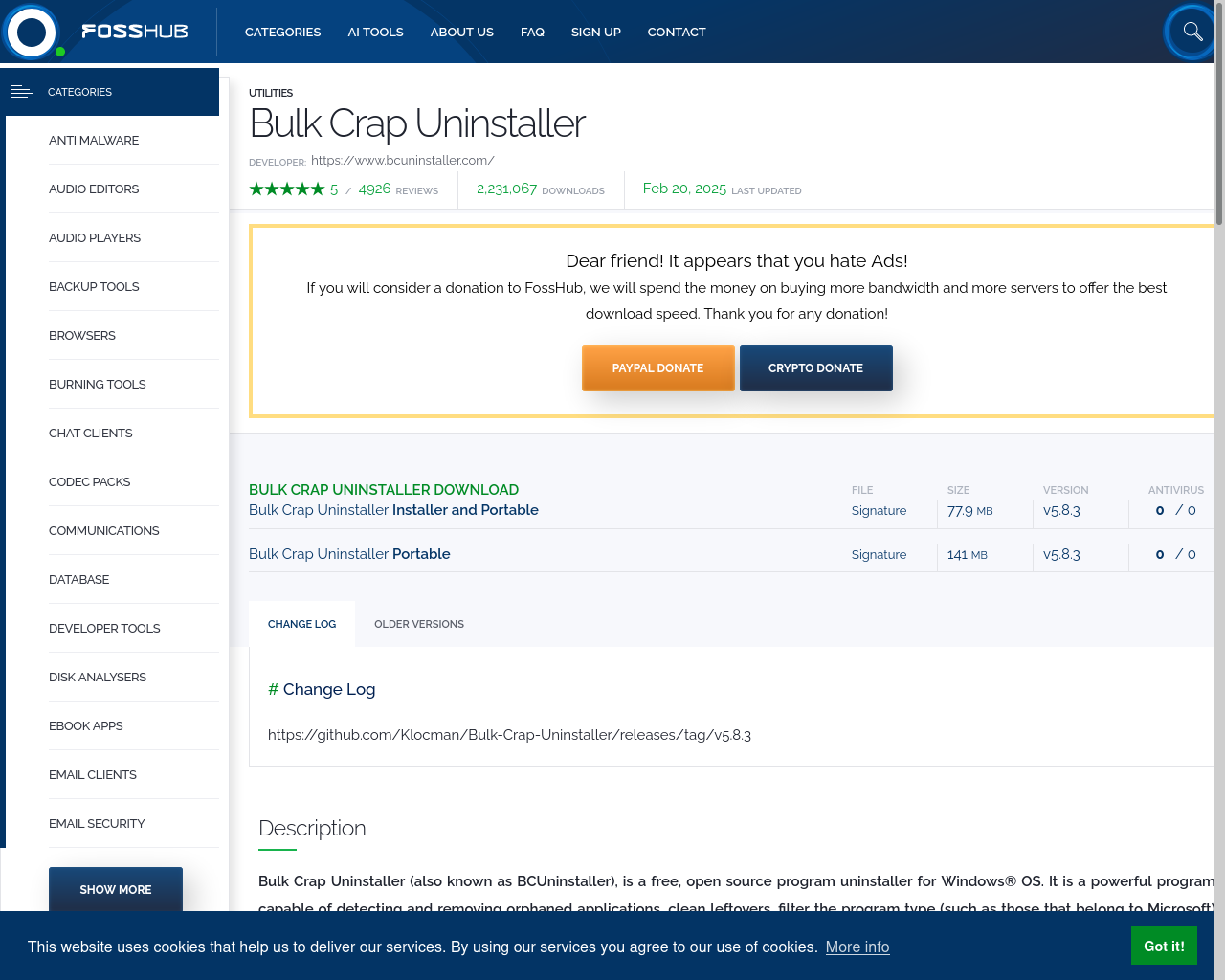This screenshot has width=1225, height=980.
Task: Click the sidebar CATEGORIES header label
Action: point(79,92)
